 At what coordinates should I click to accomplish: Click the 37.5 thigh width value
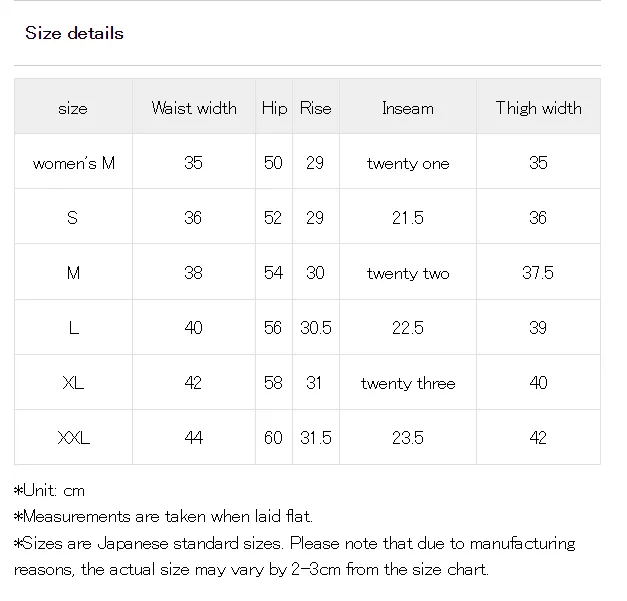pyautogui.click(x=538, y=273)
